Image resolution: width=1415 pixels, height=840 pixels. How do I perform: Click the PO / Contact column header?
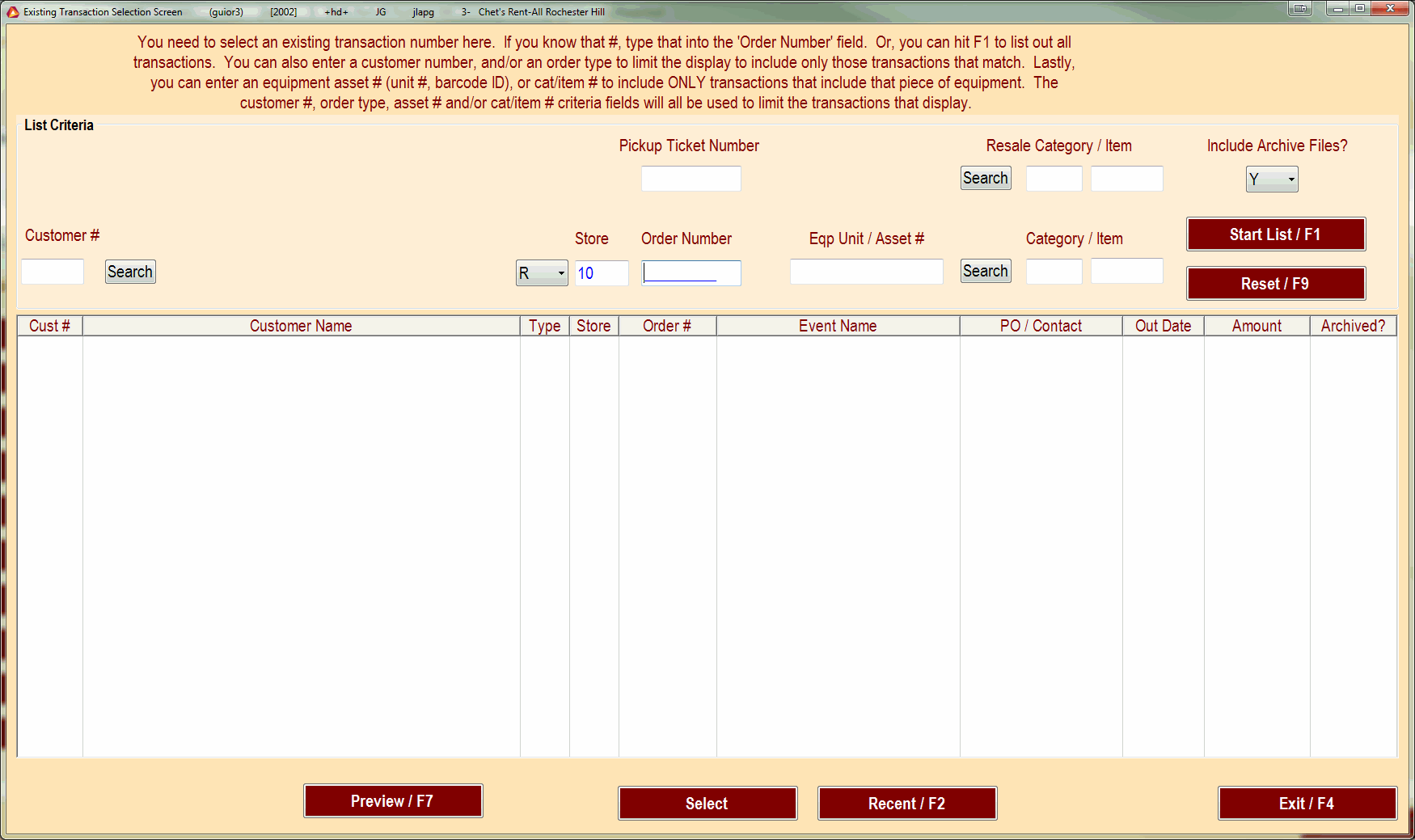(1041, 326)
